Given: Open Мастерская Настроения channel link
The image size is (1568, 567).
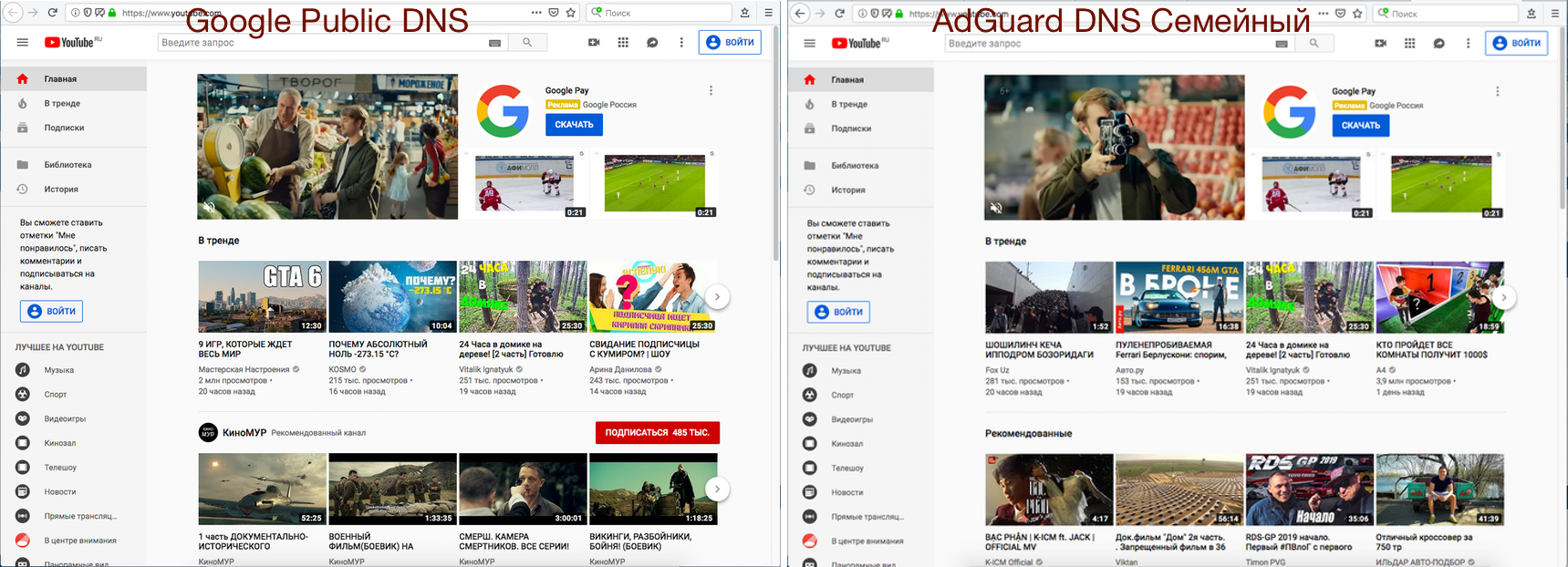Looking at the screenshot, I should point(244,369).
